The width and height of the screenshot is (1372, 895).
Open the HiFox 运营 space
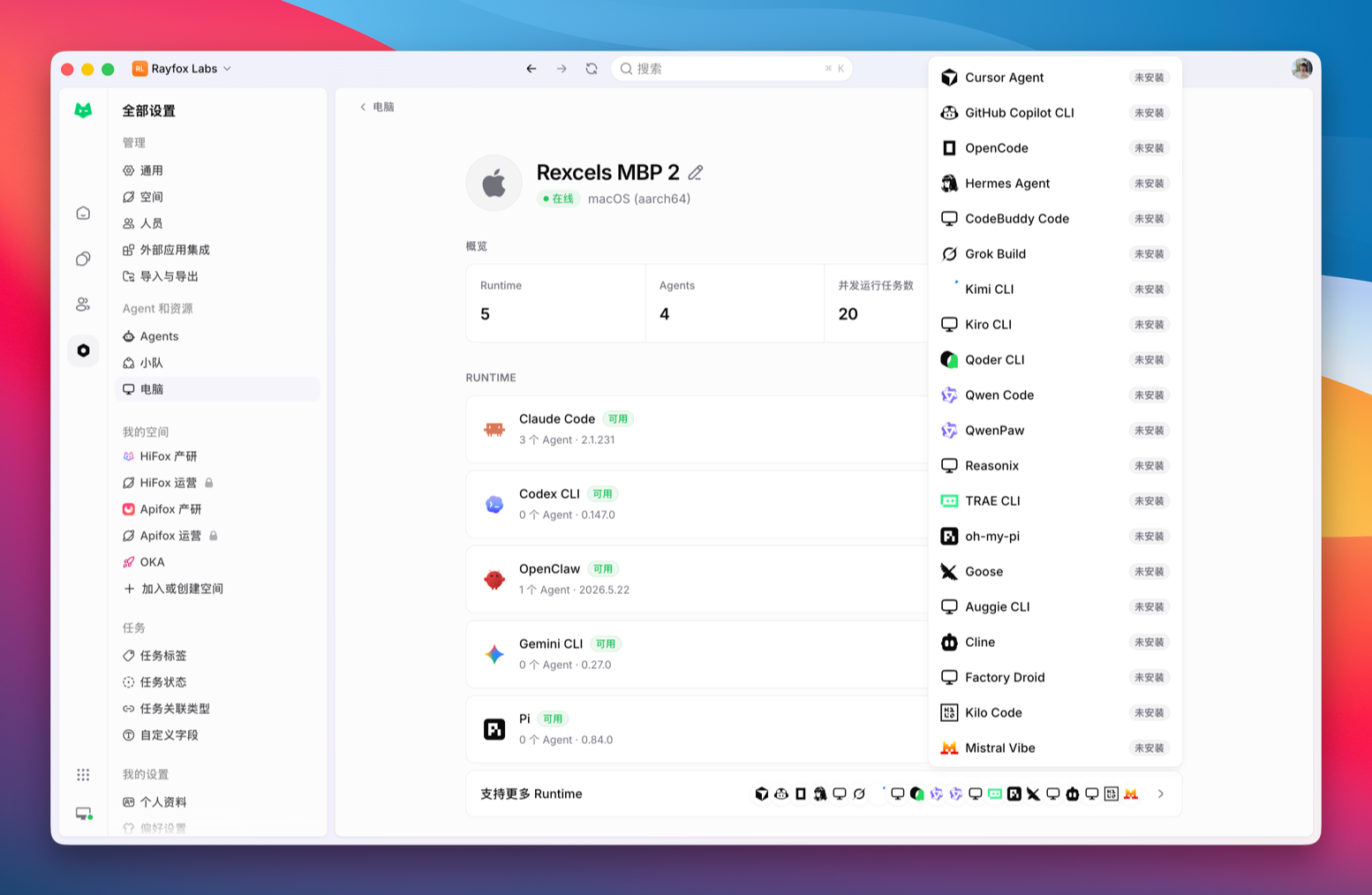[217, 483]
